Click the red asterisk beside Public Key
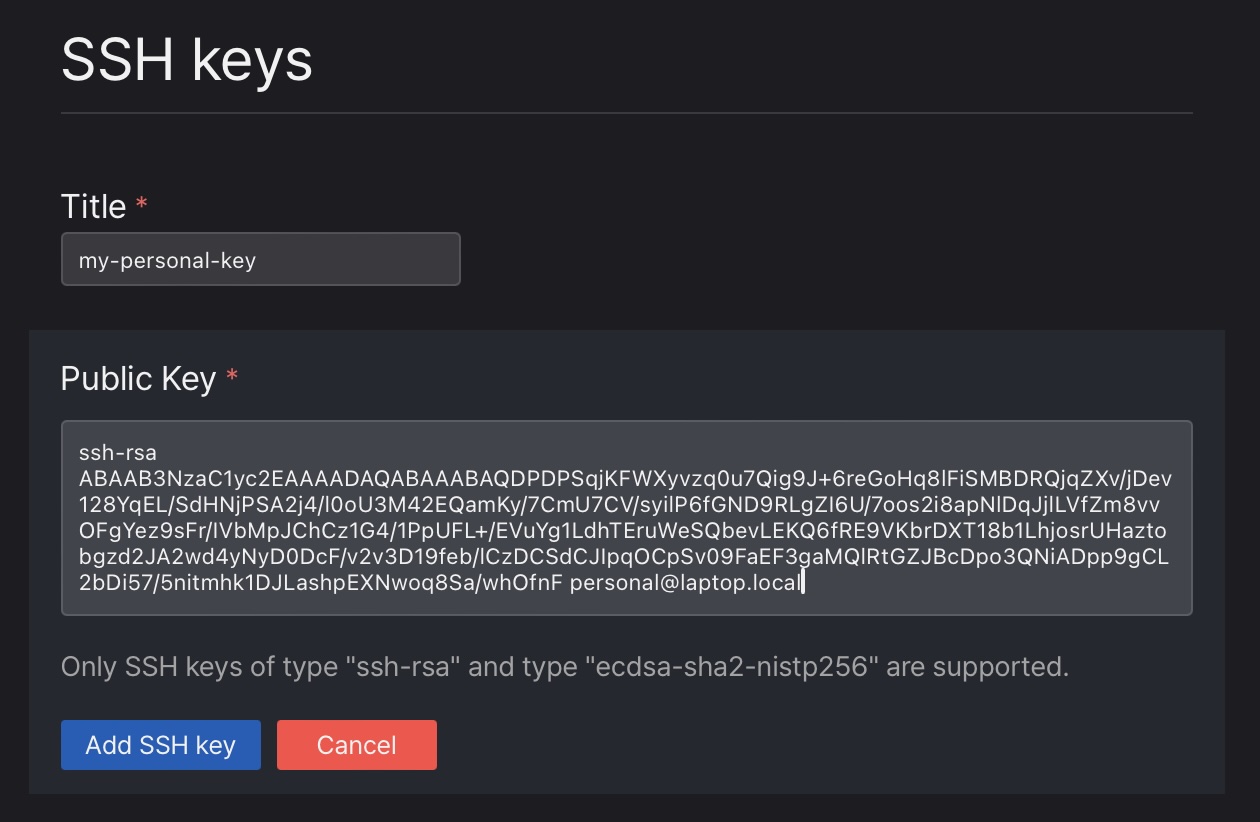1260x822 pixels. click(x=232, y=376)
